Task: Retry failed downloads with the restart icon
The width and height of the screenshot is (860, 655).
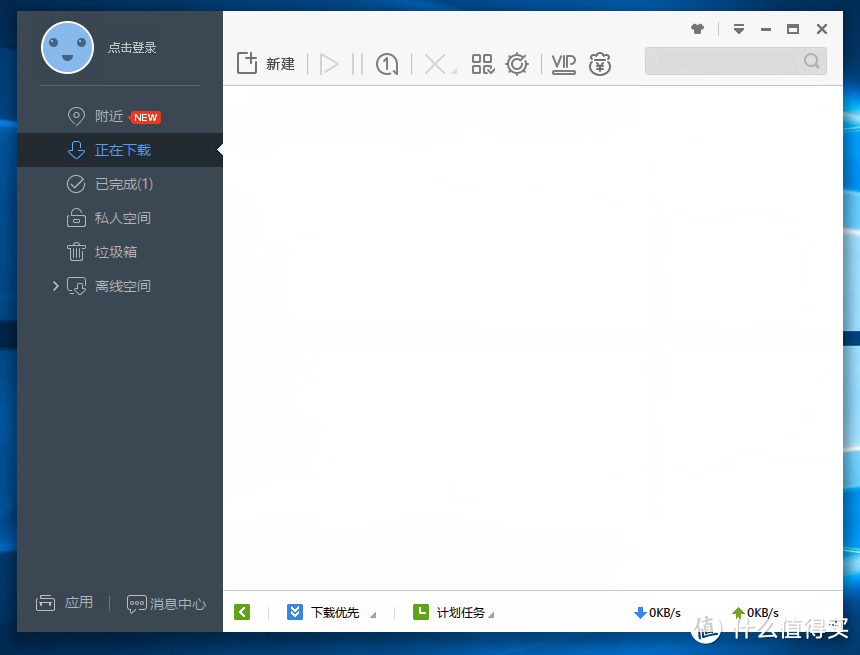Action: coord(387,63)
